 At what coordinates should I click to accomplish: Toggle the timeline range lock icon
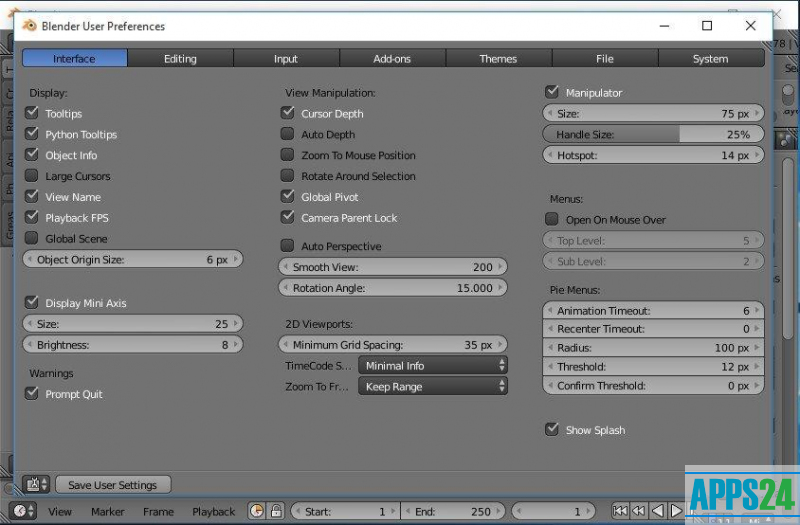click(x=276, y=511)
